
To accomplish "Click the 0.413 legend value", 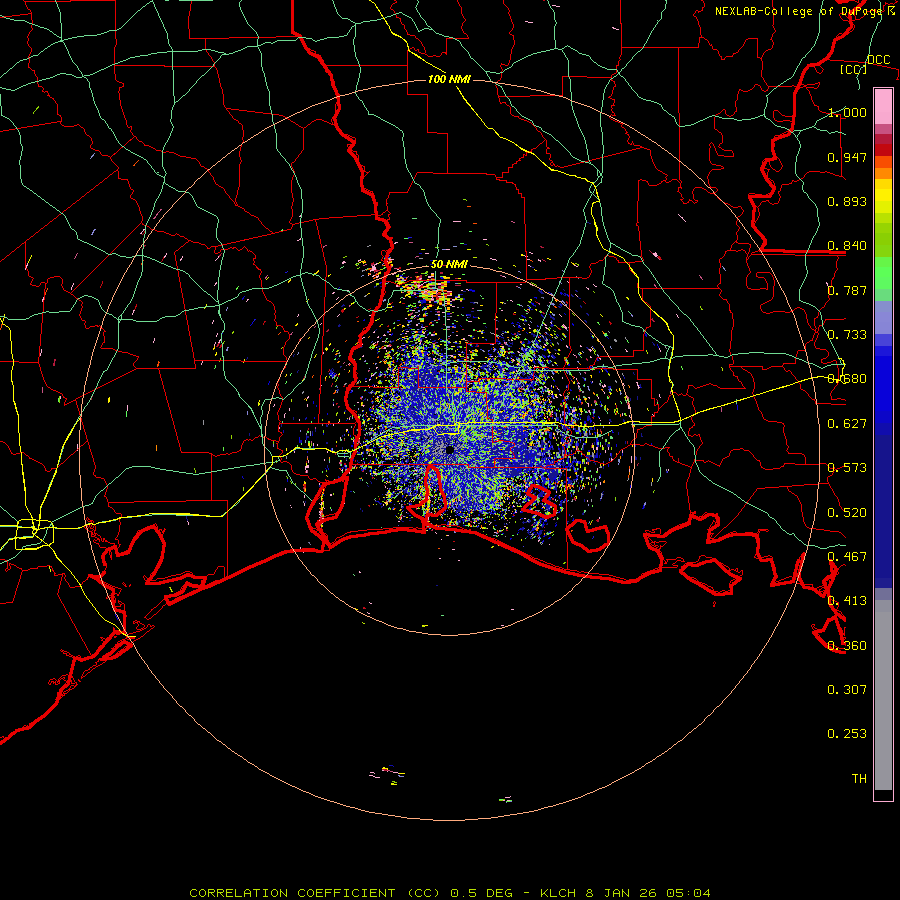I will click(847, 601).
